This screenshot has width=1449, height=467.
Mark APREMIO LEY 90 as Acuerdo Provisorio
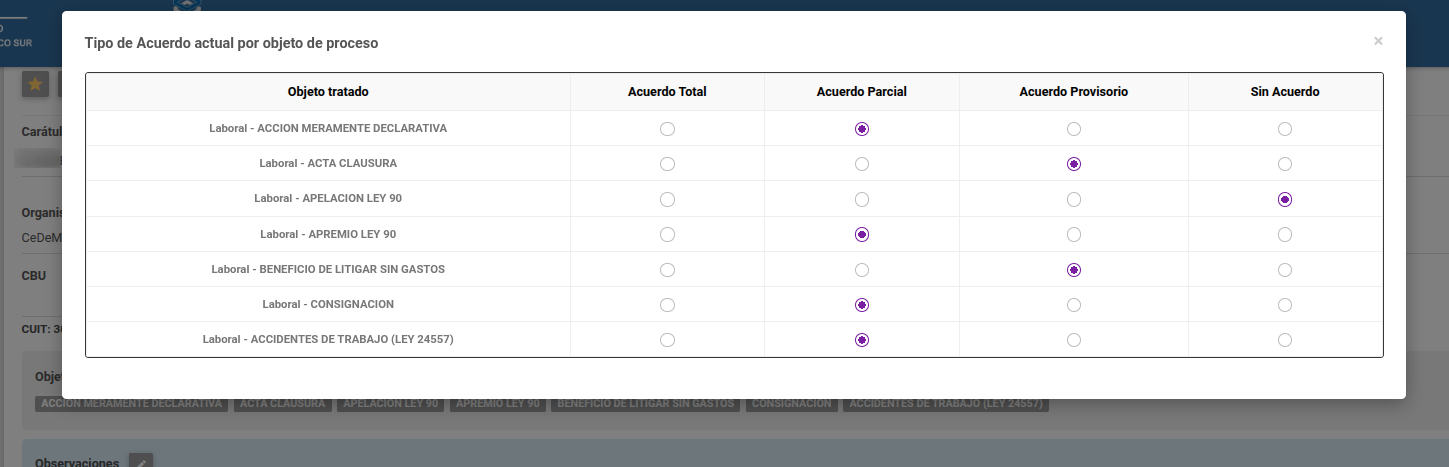[1073, 234]
